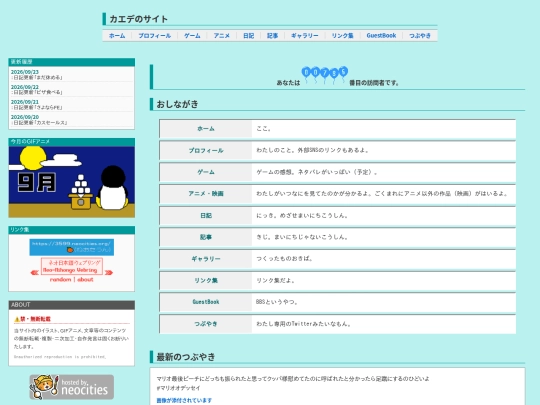Click the description text 'つくったものおきば。'
Screen dimensions: 540x405
pyautogui.click(x=284, y=259)
